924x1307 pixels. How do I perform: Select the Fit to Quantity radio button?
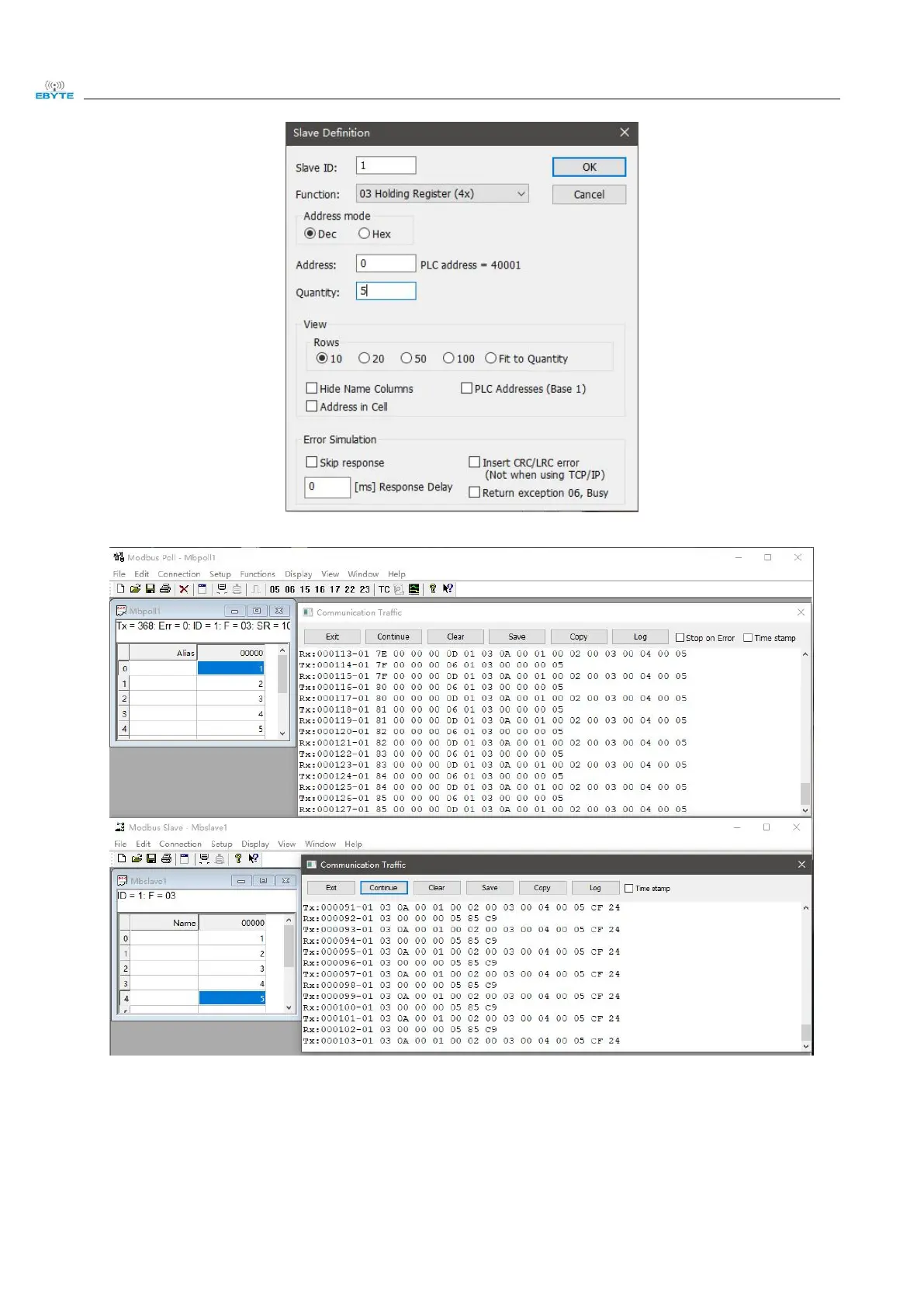[x=490, y=358]
